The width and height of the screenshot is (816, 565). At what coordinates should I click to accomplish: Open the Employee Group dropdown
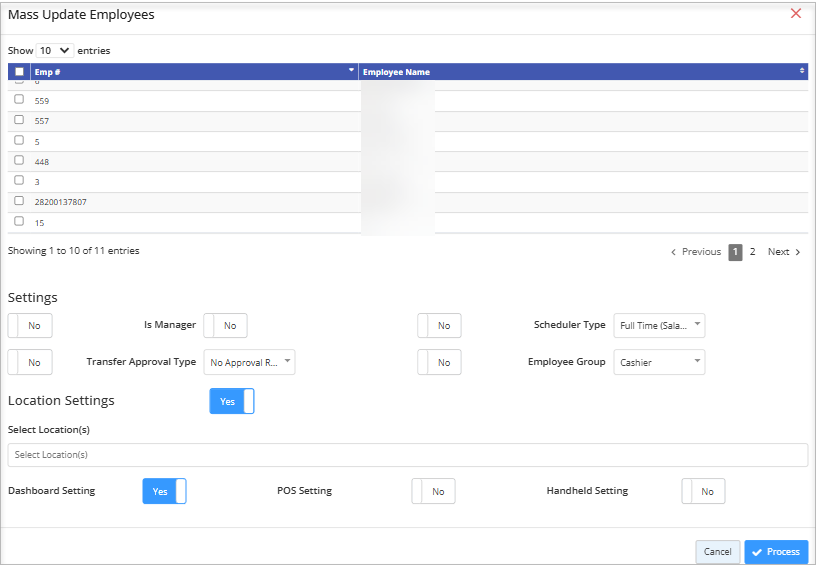pyautogui.click(x=659, y=362)
